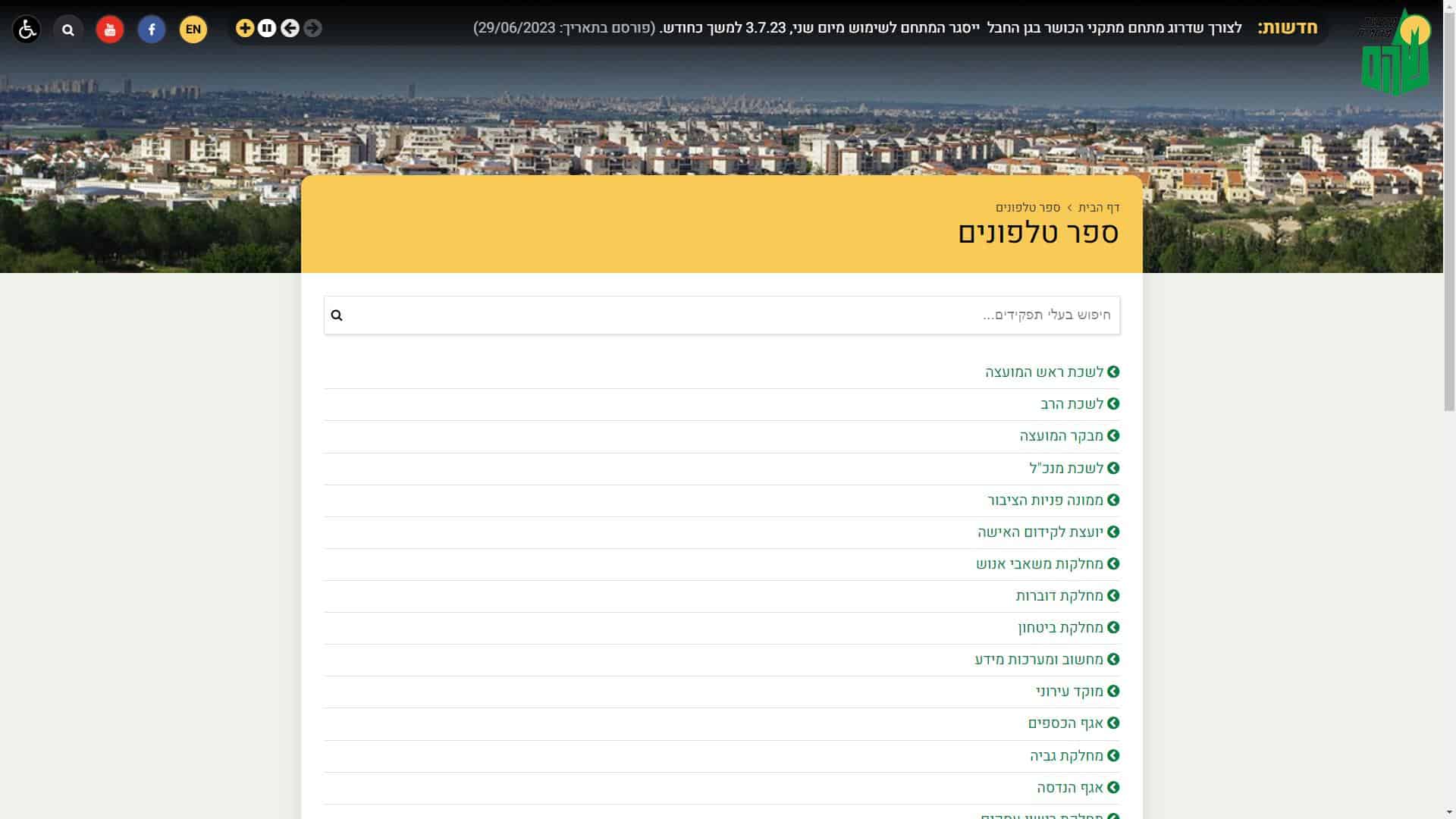Open the Facebook page icon
Image resolution: width=1456 pixels, height=819 pixels.
[152, 30]
